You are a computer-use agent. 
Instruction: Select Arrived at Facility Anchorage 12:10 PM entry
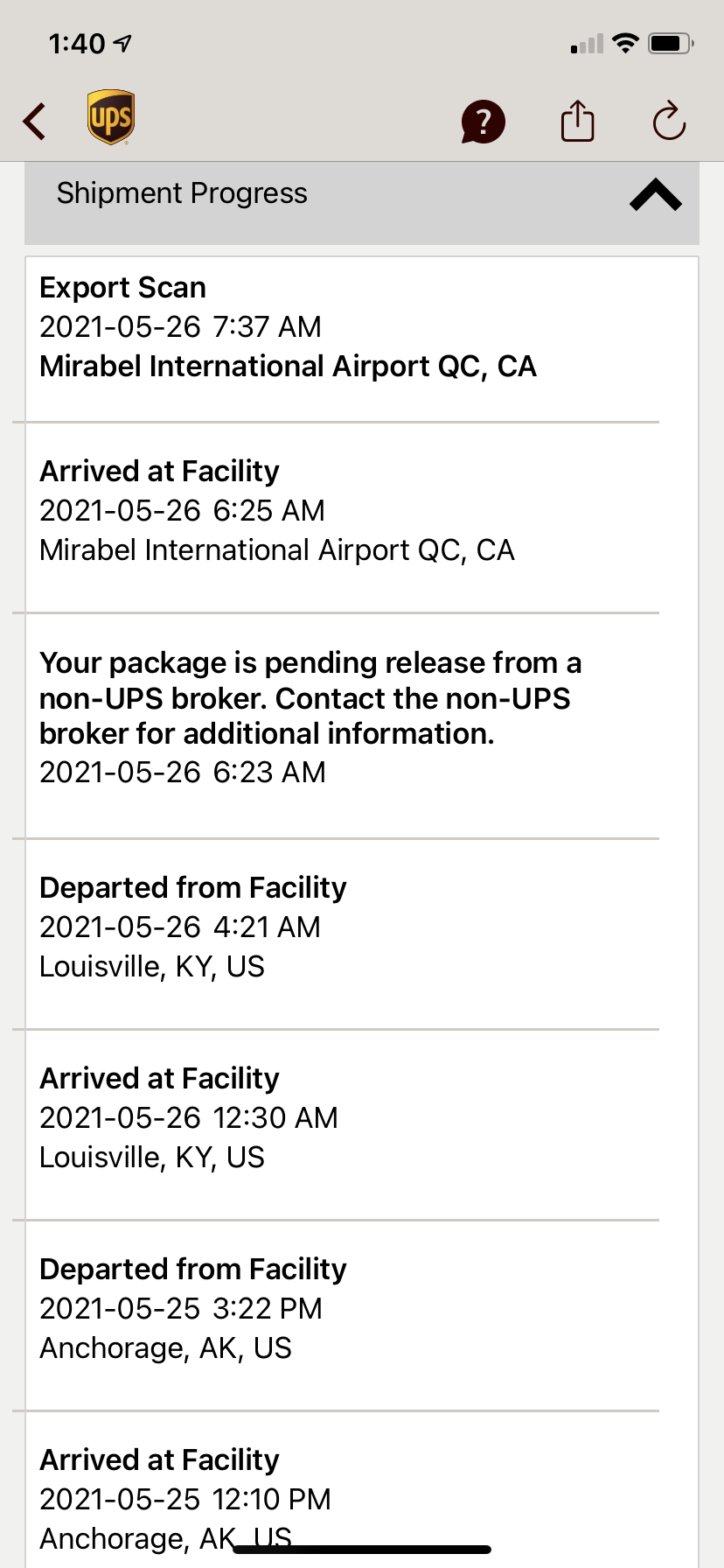pyautogui.click(x=342, y=1490)
